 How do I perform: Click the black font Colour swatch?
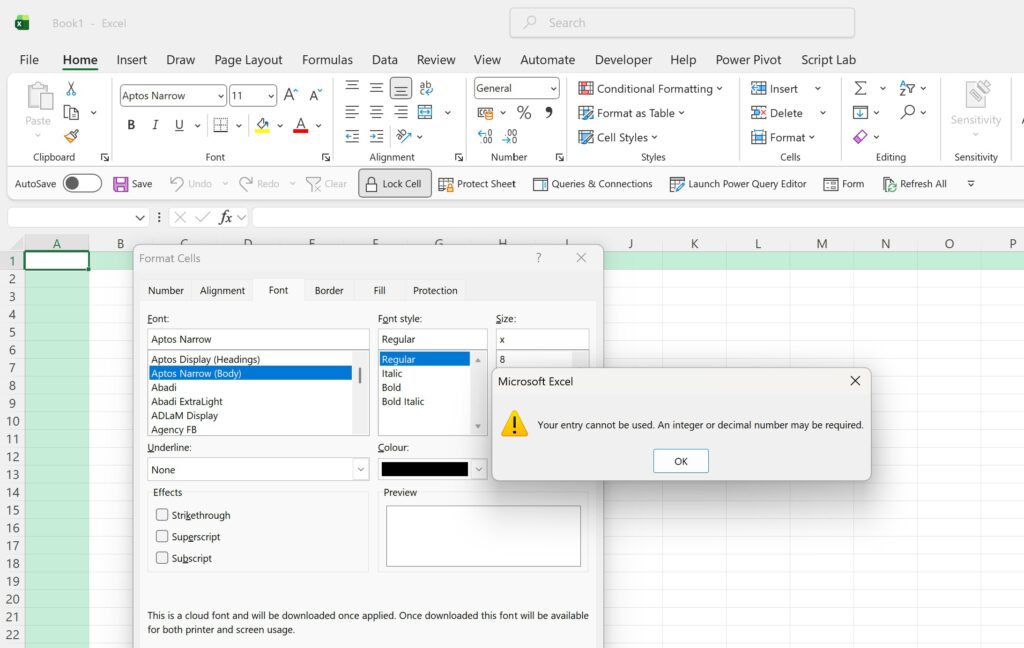(x=424, y=469)
